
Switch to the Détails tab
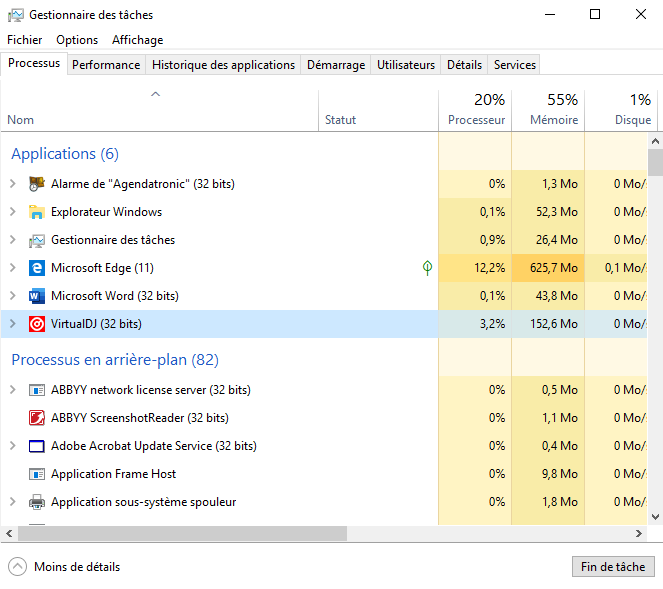coord(464,65)
